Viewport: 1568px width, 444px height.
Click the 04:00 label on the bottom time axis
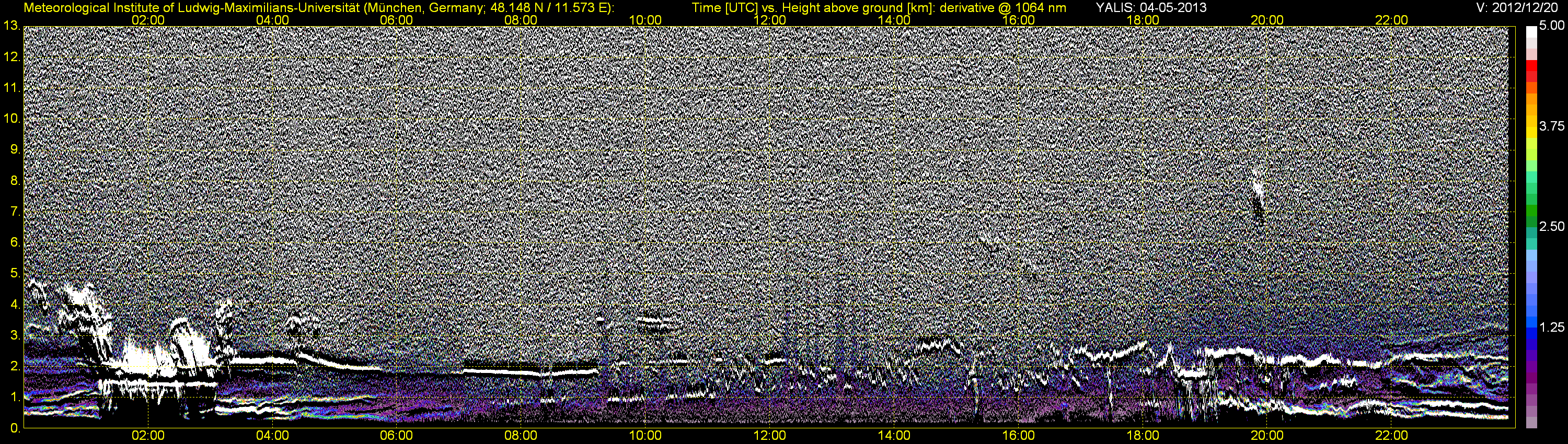coord(272,436)
